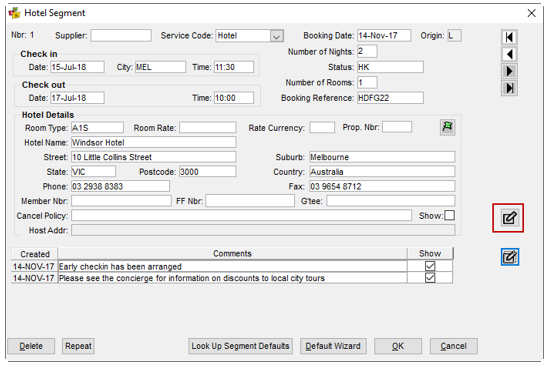545x367 pixels.
Task: Click the Suburb field Melbourne
Action: 382,157
